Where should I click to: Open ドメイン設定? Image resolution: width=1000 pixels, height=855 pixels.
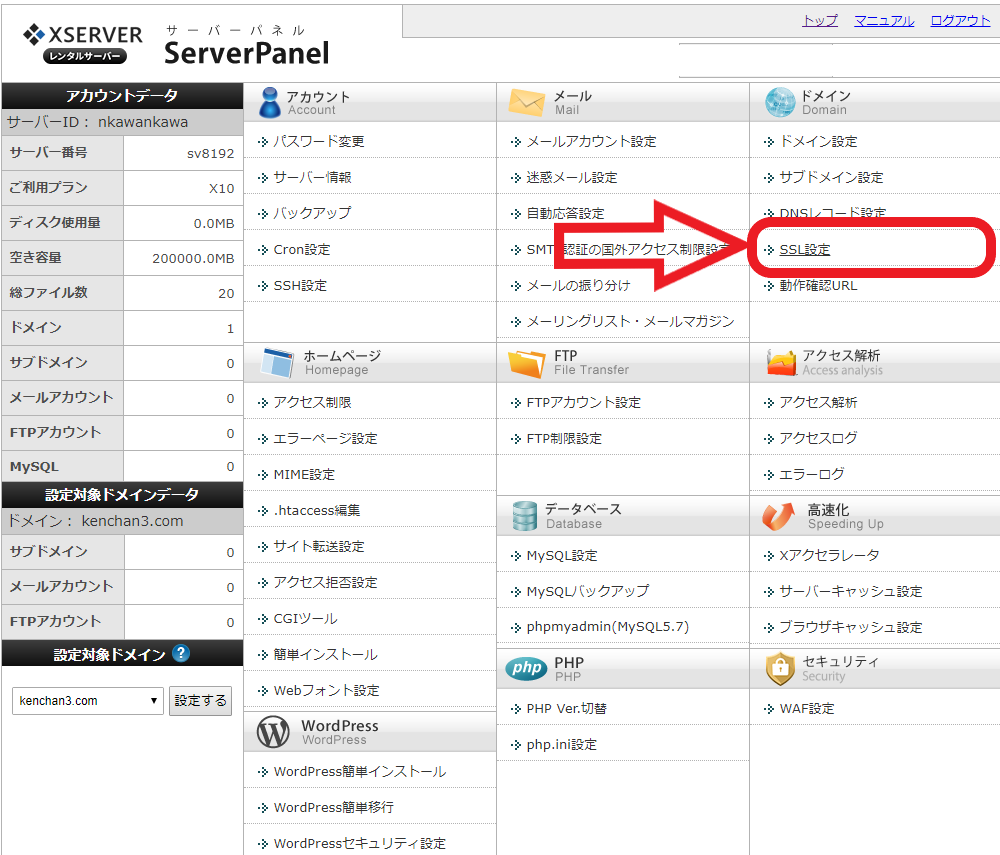[818, 142]
